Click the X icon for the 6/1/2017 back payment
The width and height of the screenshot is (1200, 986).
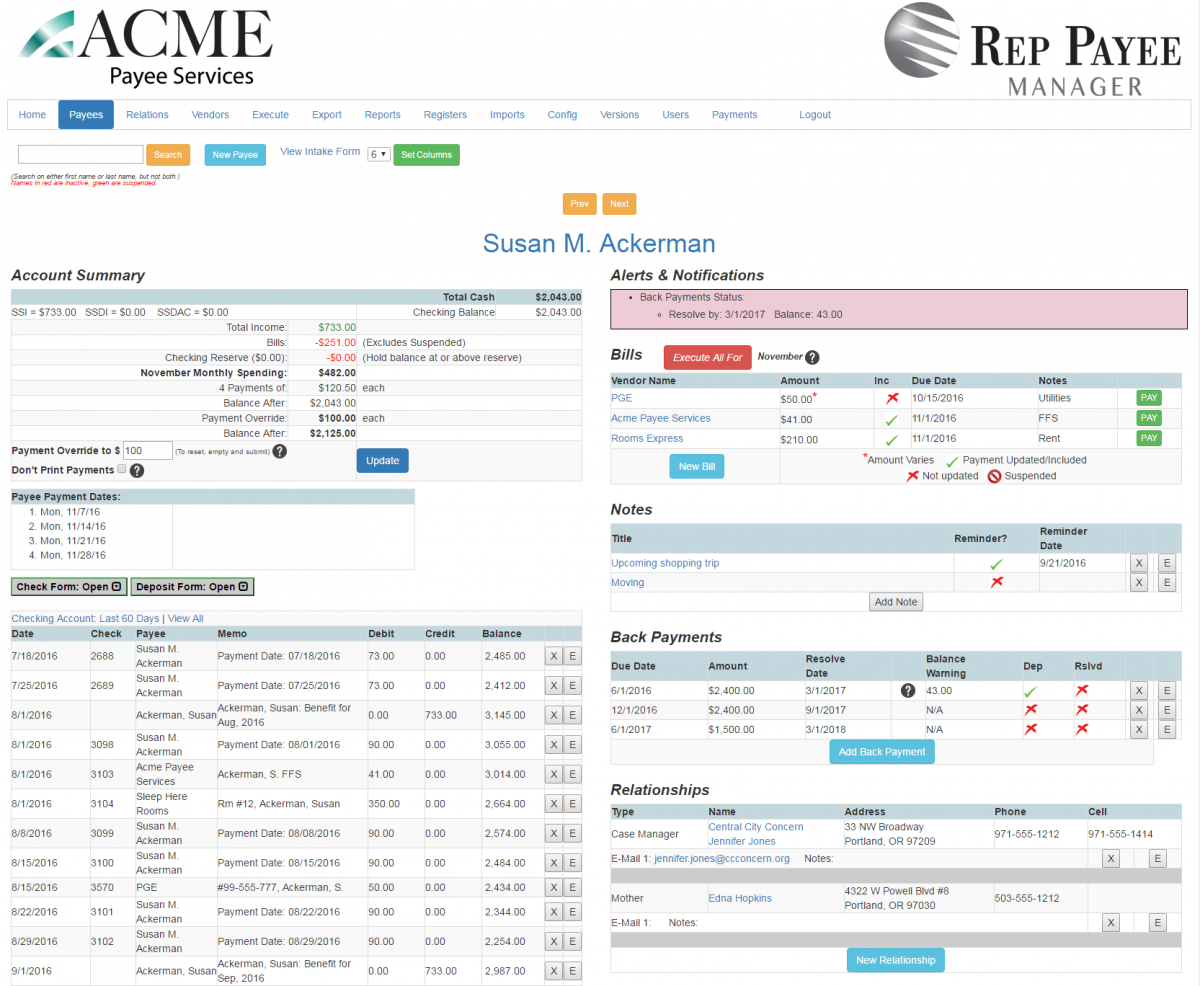point(1139,729)
